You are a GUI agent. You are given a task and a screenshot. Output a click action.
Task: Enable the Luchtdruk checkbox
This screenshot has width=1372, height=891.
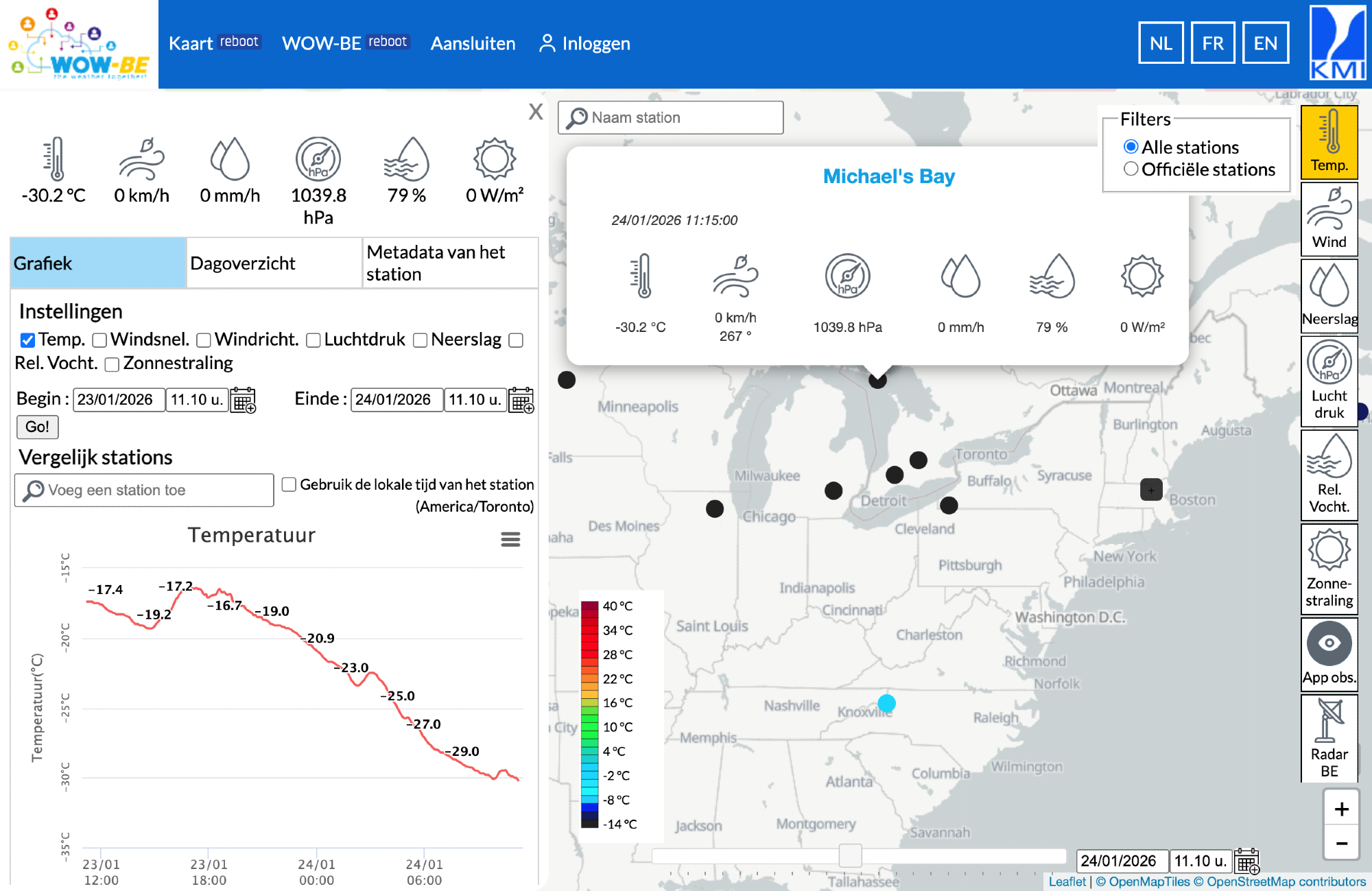click(x=314, y=340)
